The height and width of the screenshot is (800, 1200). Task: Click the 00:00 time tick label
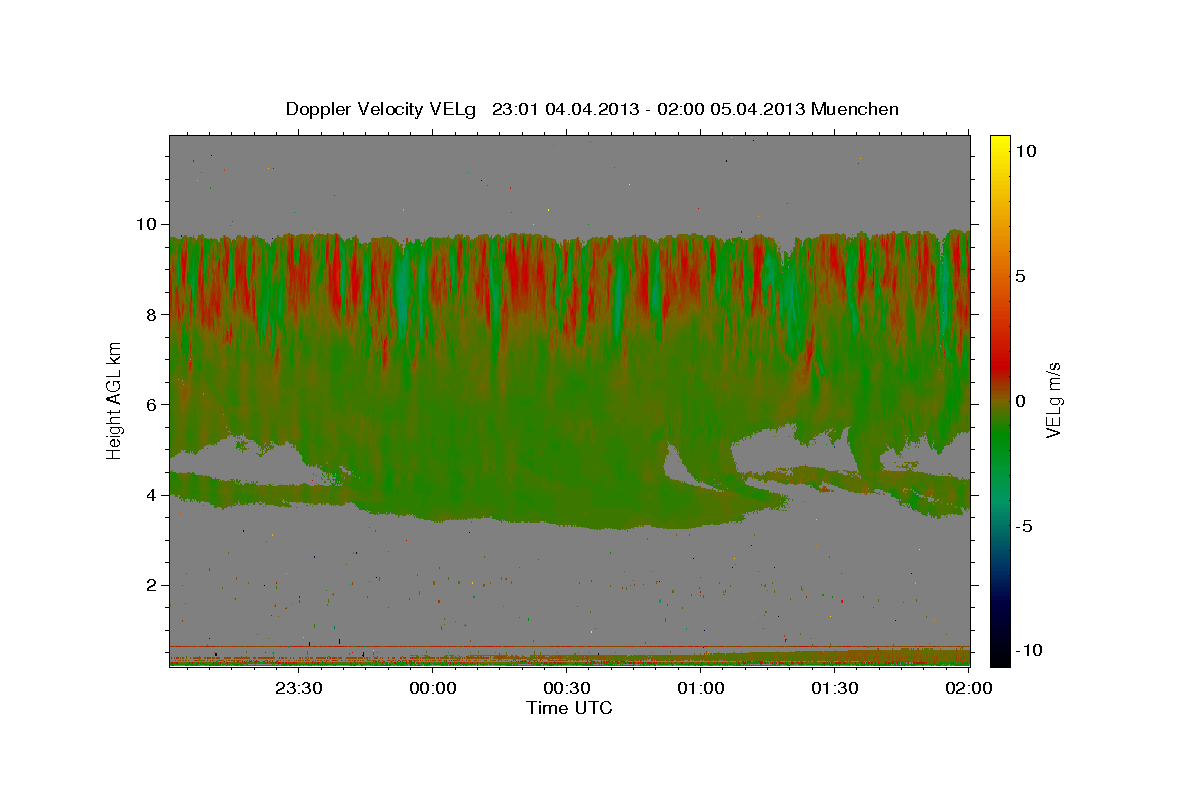433,688
